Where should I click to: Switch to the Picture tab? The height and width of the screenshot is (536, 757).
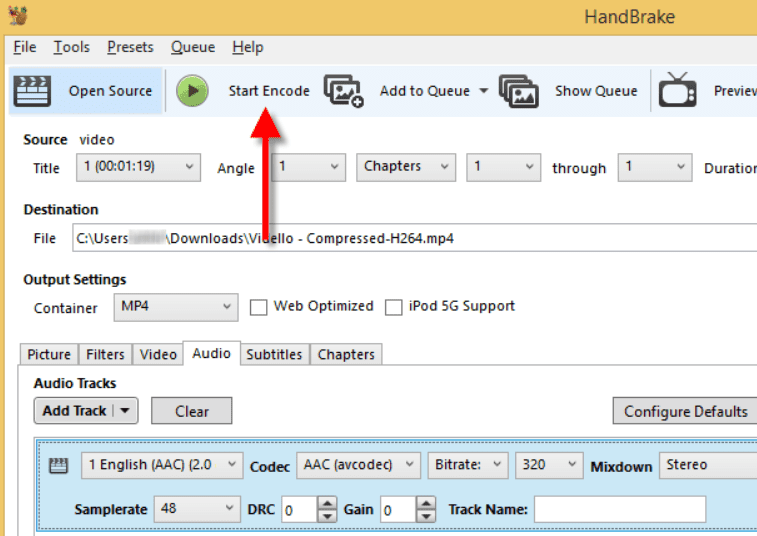coord(49,354)
